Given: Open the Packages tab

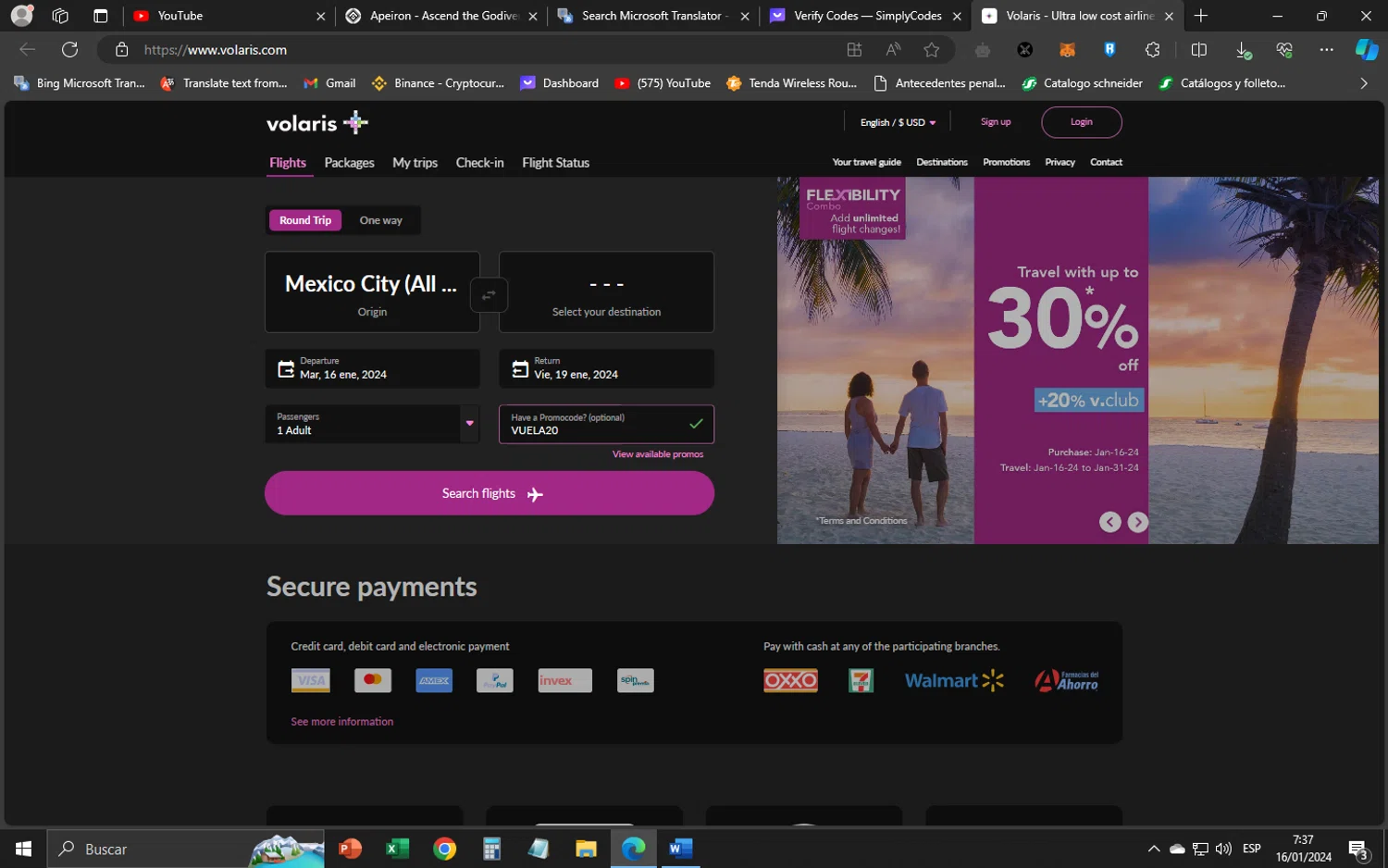Looking at the screenshot, I should click(349, 163).
